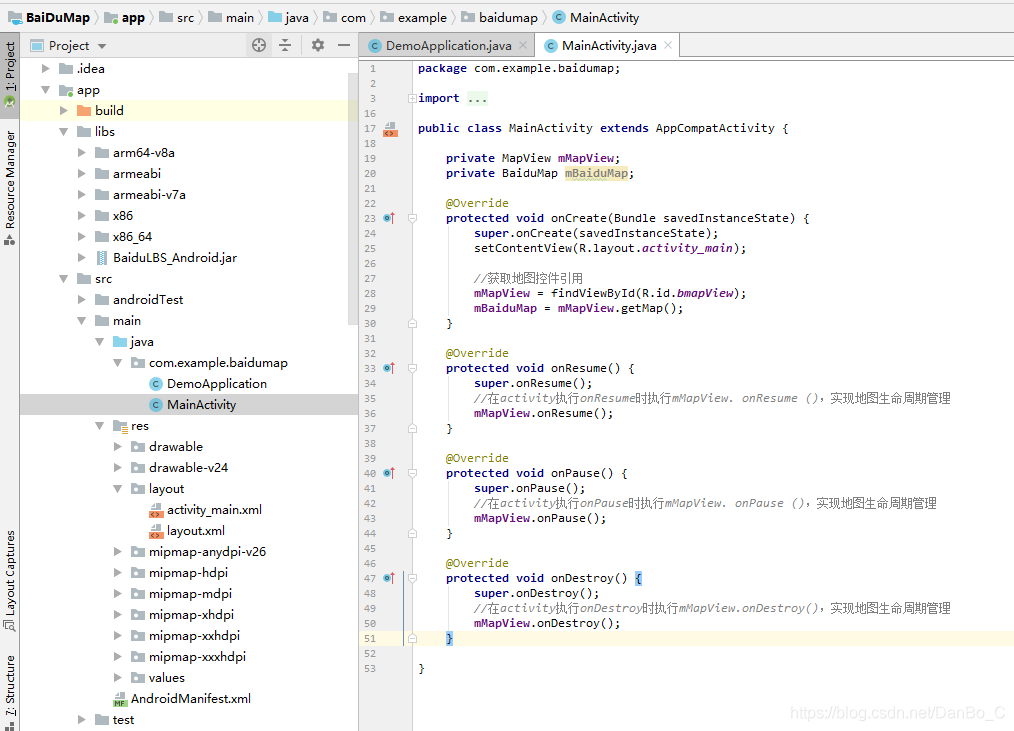
Task: Select armeabi-v7a folder in tree
Action: point(149,195)
